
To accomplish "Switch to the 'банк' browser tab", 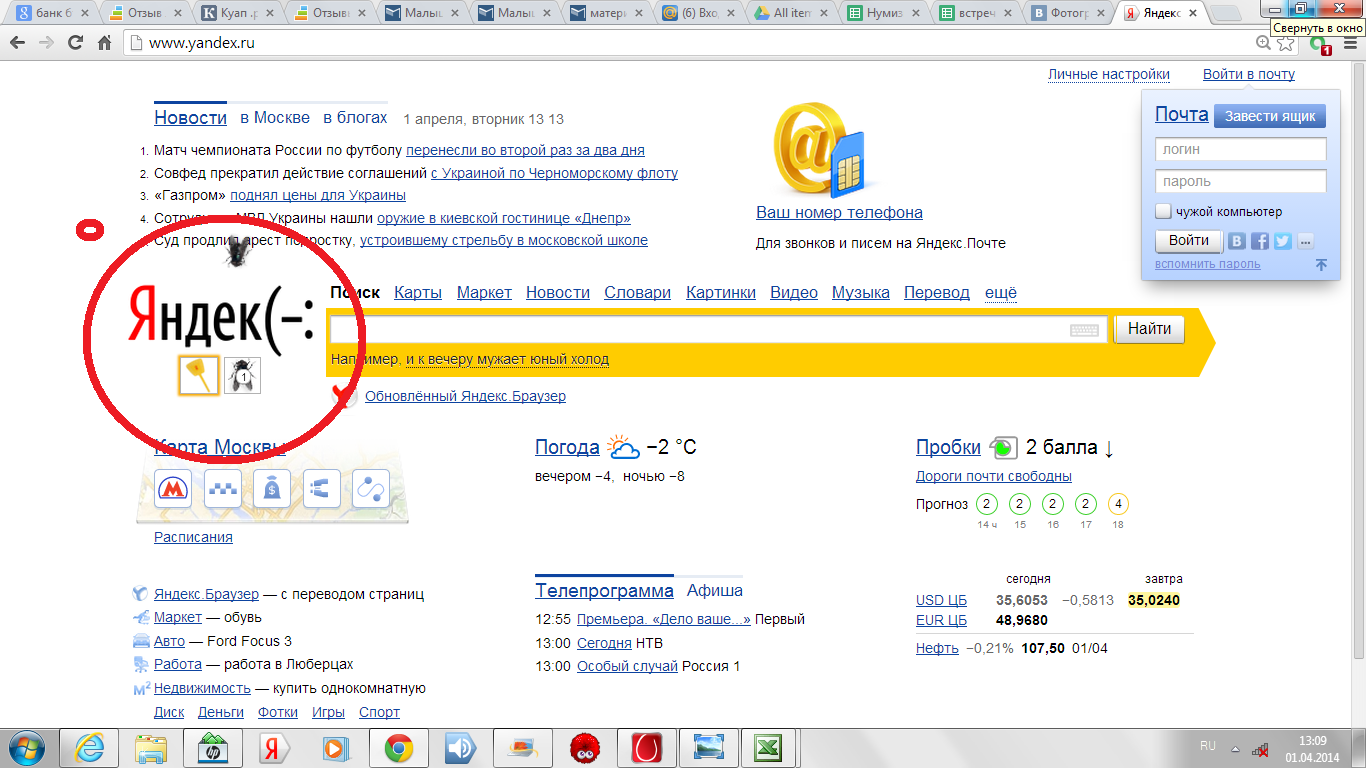I will 55,13.
